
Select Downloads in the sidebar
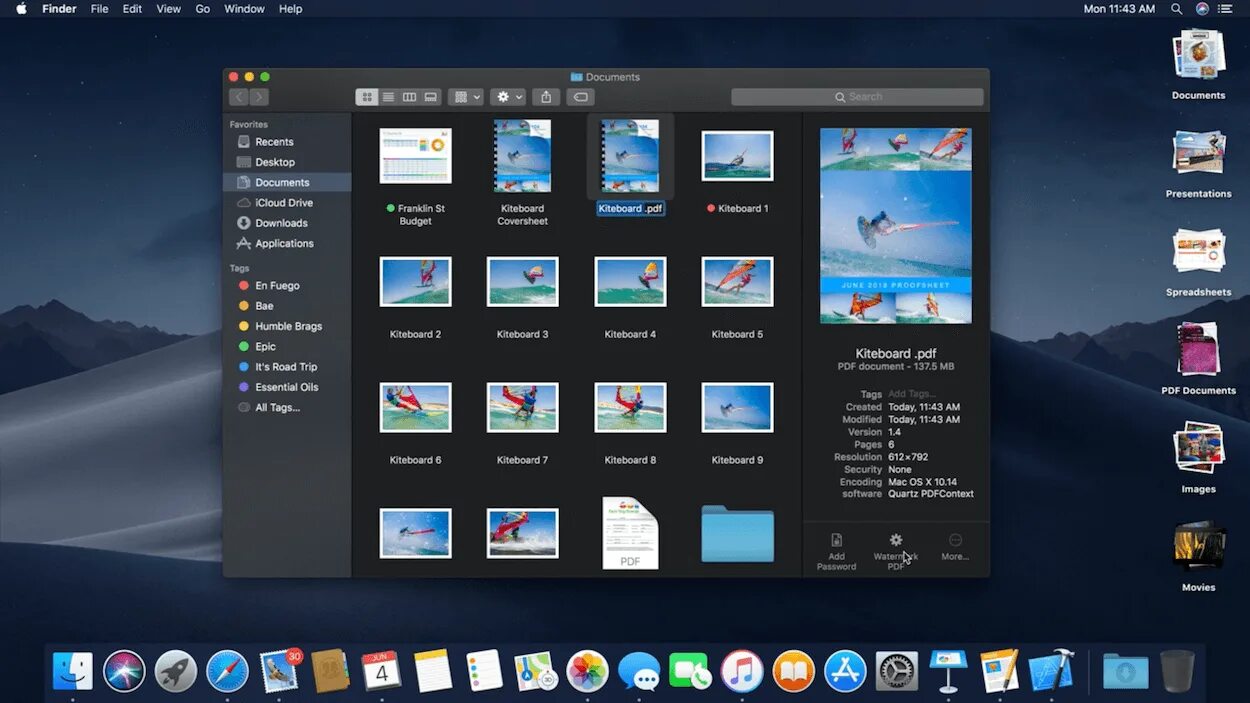pyautogui.click(x=287, y=223)
